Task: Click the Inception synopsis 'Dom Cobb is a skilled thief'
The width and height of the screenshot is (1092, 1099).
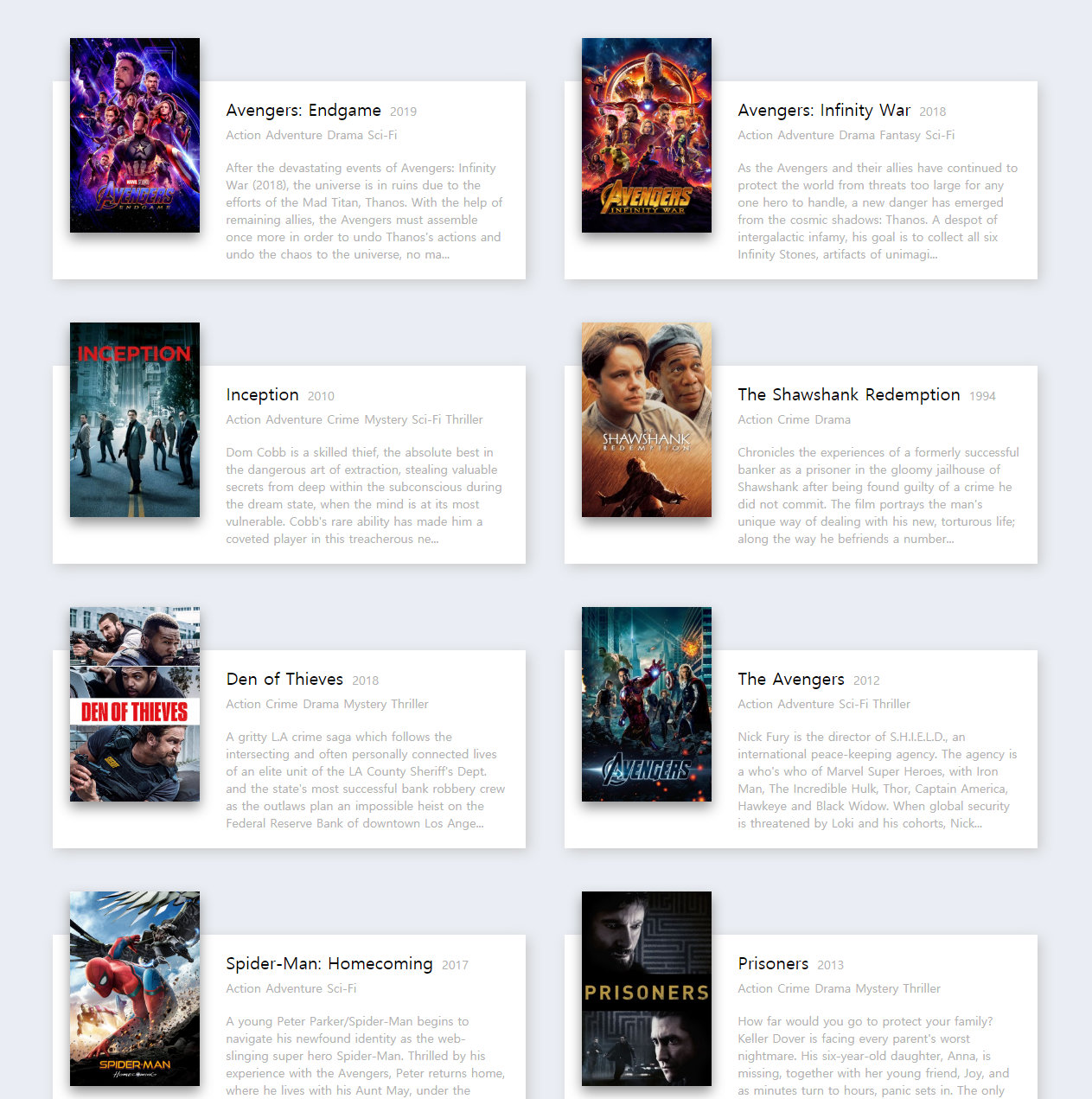Action: tap(364, 495)
